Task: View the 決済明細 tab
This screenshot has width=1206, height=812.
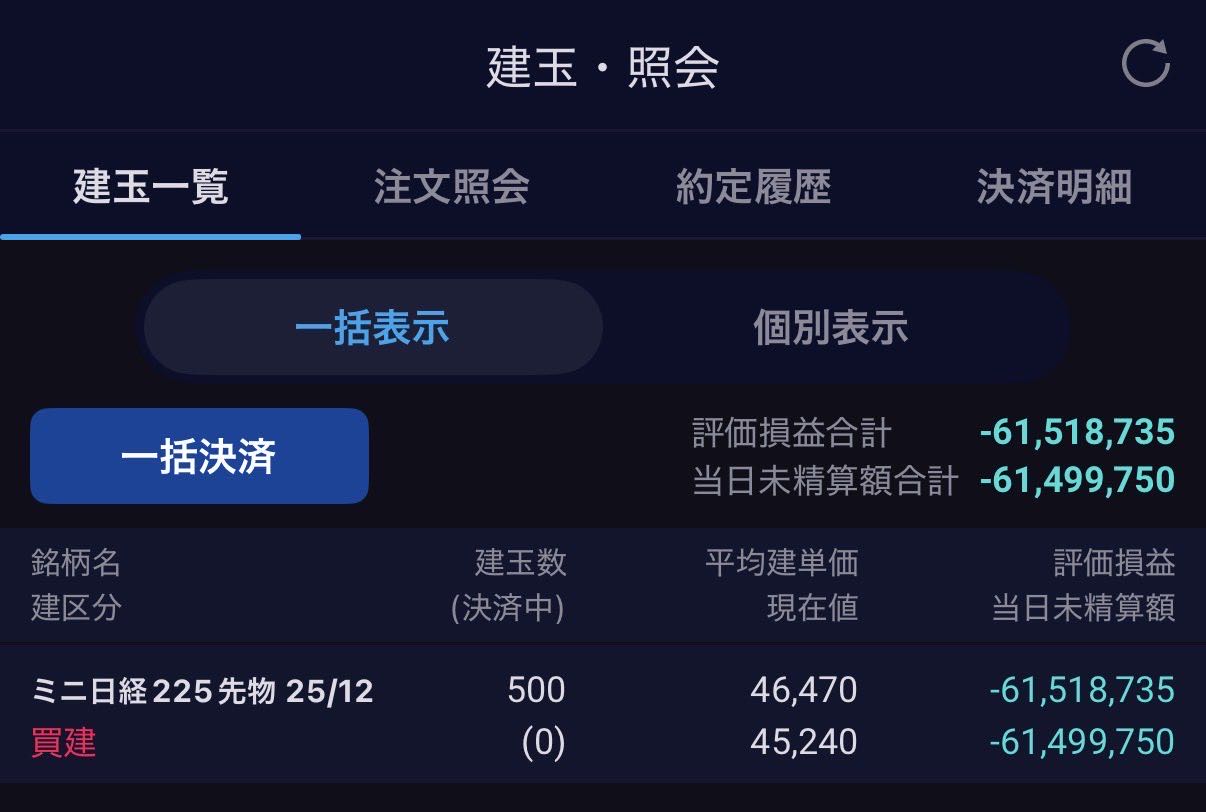Action: tap(1054, 187)
